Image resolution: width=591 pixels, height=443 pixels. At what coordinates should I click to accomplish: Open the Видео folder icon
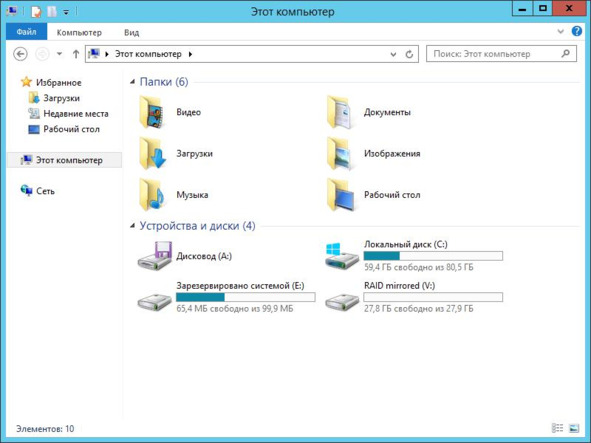[x=152, y=112]
